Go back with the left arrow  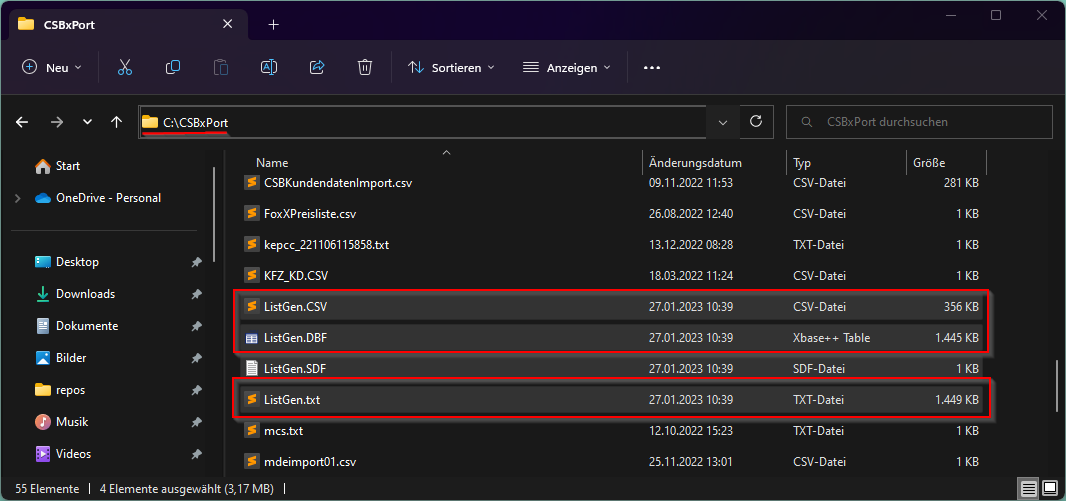click(x=22, y=122)
